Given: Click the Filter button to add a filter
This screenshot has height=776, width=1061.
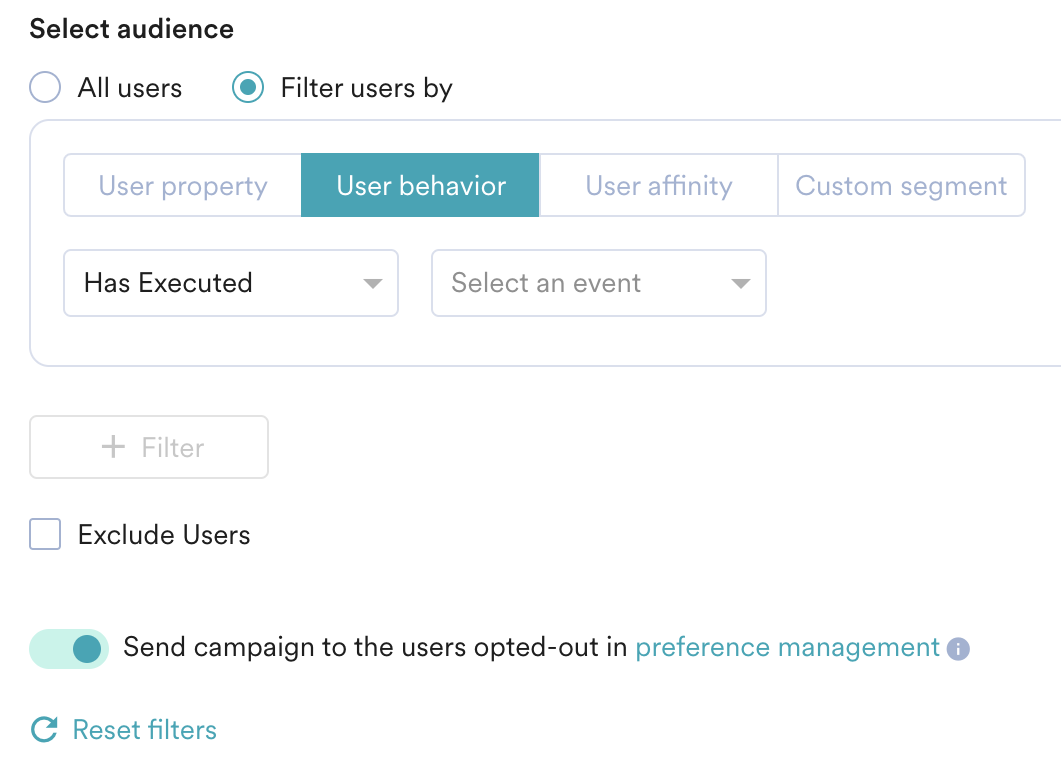Looking at the screenshot, I should [x=148, y=446].
